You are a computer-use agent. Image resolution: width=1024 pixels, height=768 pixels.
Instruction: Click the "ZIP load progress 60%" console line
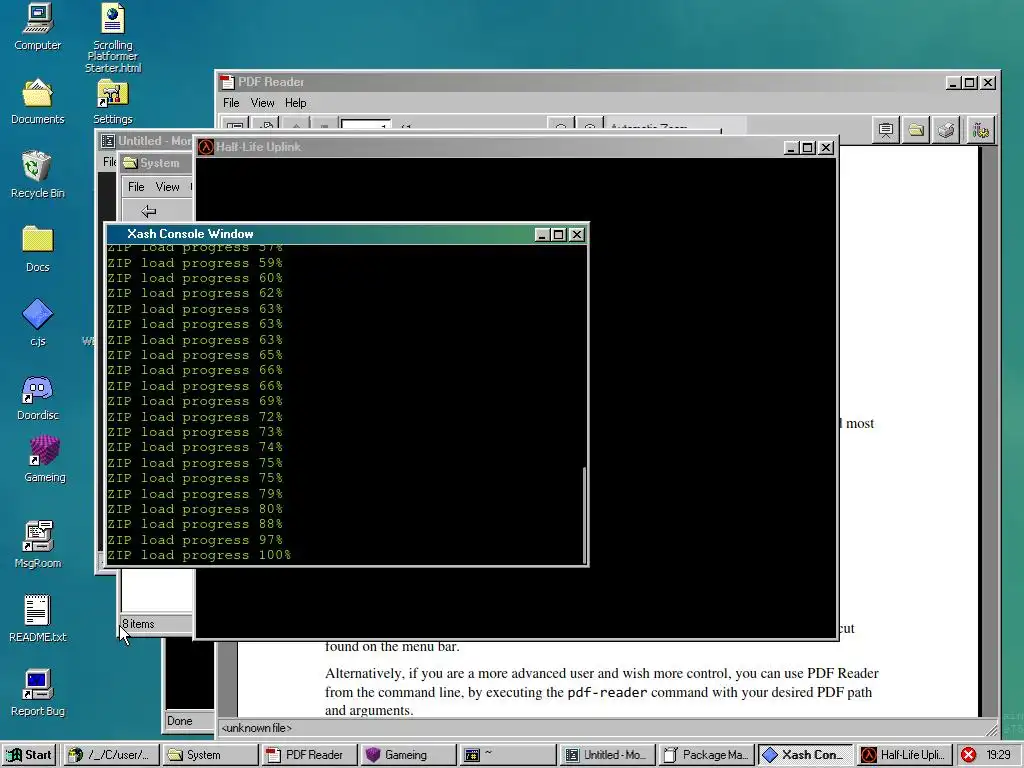pos(195,278)
